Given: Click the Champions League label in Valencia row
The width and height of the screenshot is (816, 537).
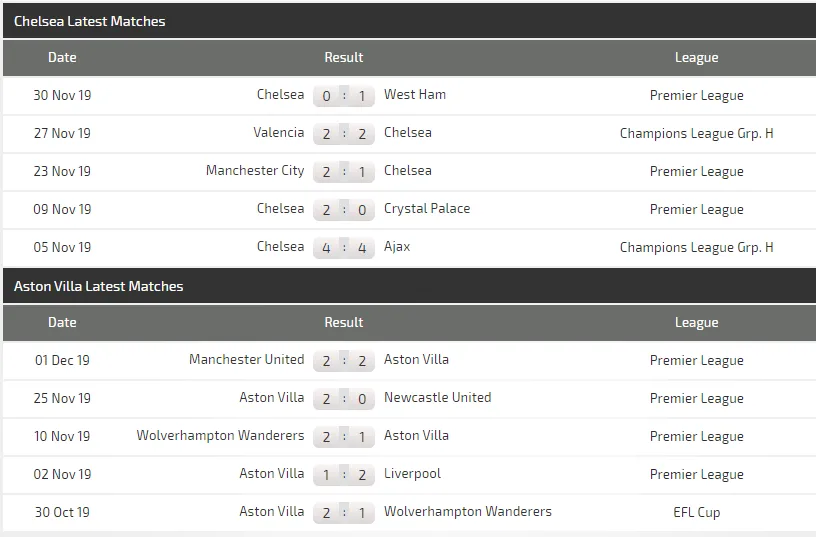Looking at the screenshot, I should [x=696, y=133].
